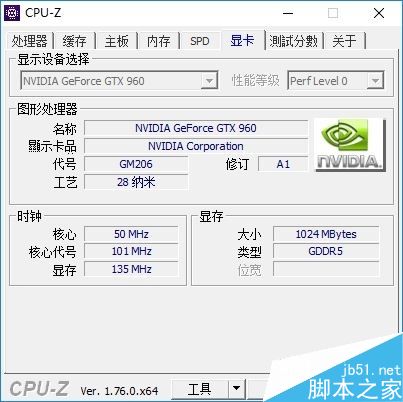Click the NVIDIA logo image
Viewport: 403px width, 402px height.
(350, 145)
